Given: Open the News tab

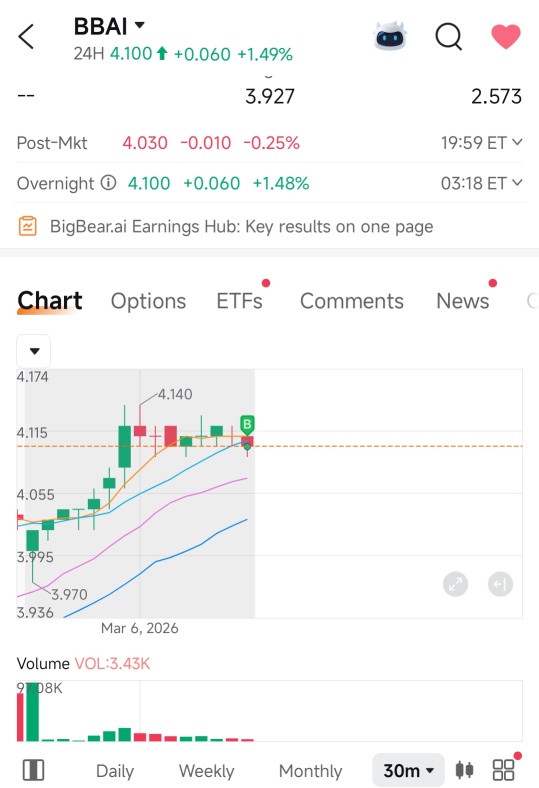Looking at the screenshot, I should 463,301.
